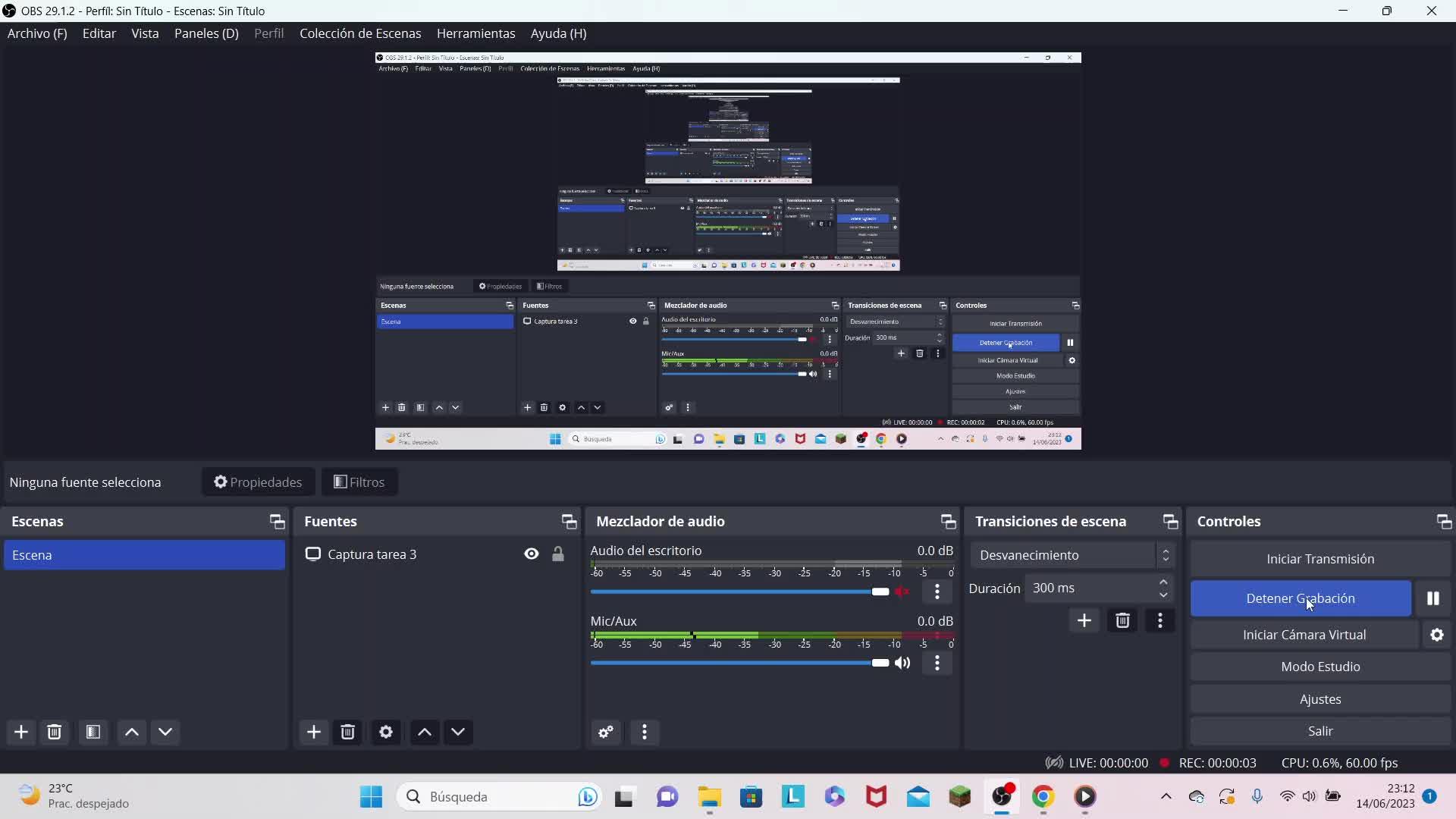
Task: Click the Detener Grabación button
Action: pyautogui.click(x=1300, y=598)
